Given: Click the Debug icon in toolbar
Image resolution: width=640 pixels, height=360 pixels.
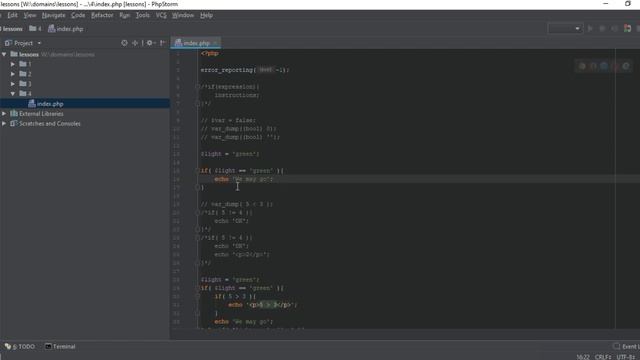Looking at the screenshot, I should click(x=602, y=29).
